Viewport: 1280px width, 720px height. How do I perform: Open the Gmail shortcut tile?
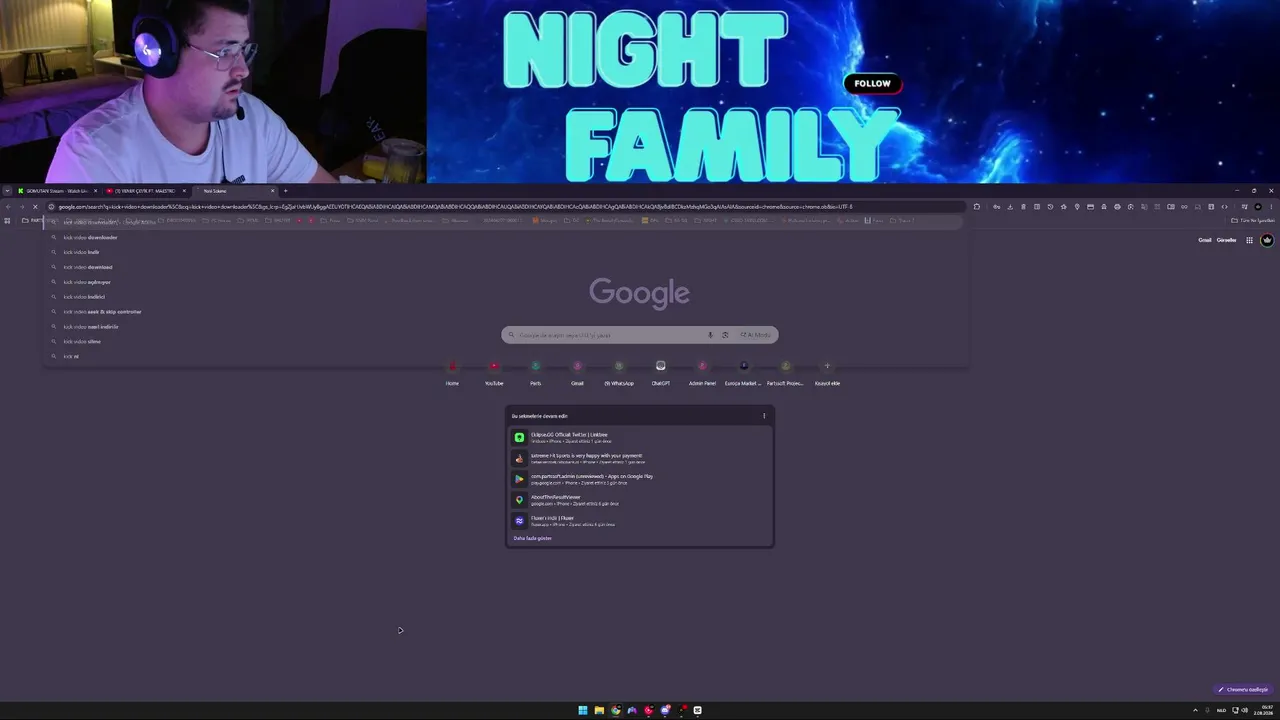[x=577, y=372]
